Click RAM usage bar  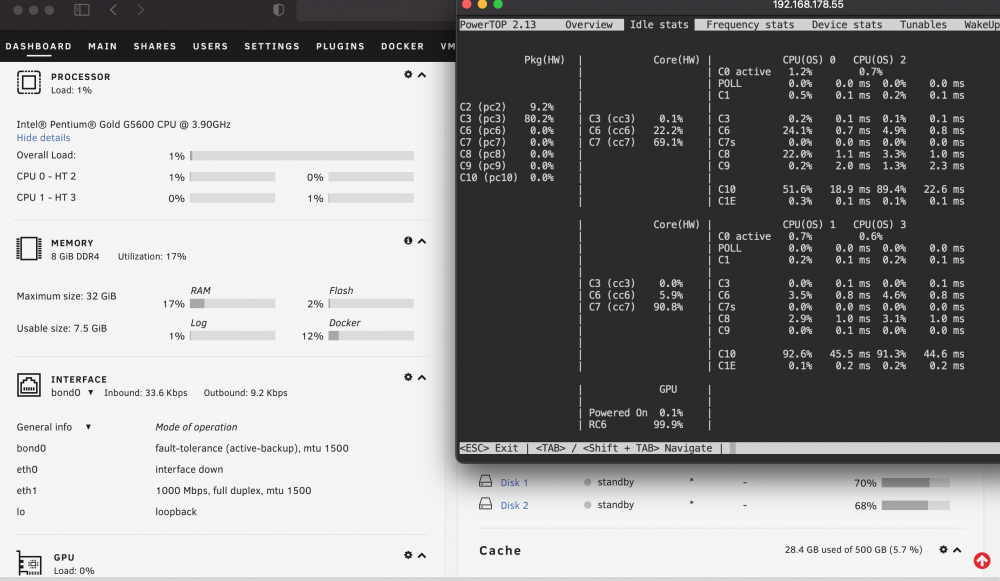click(x=232, y=304)
